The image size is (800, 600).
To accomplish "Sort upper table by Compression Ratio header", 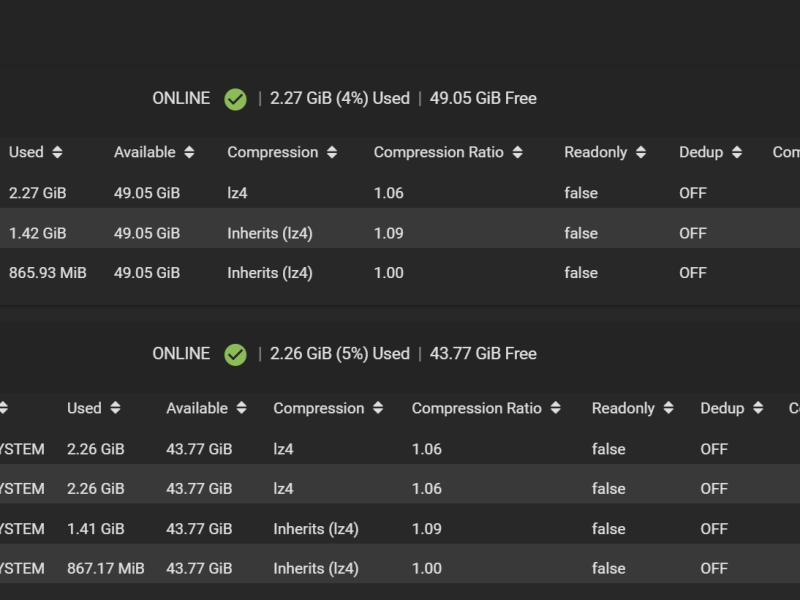I will [439, 153].
